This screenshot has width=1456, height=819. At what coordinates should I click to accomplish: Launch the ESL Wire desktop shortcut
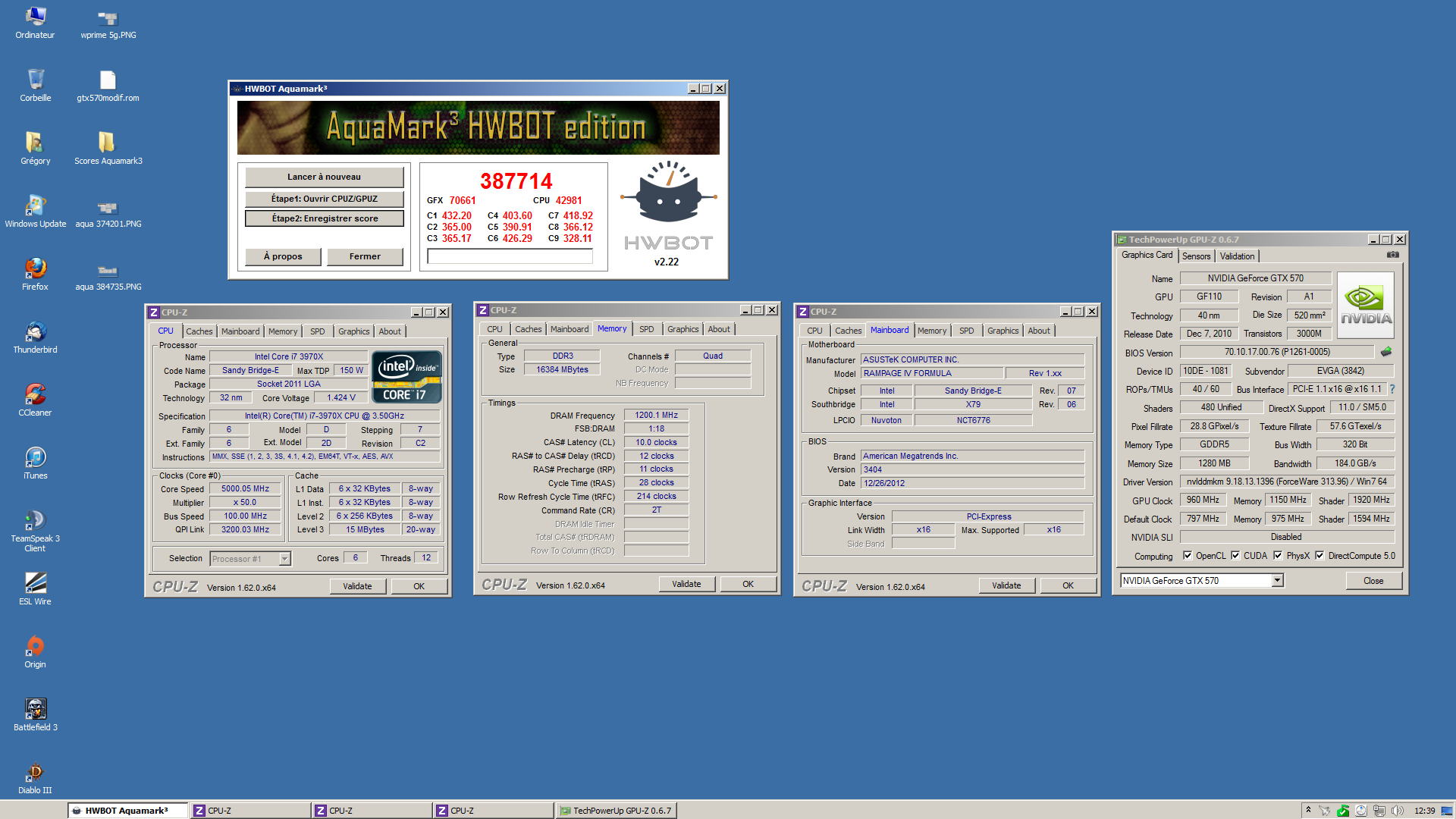point(35,589)
